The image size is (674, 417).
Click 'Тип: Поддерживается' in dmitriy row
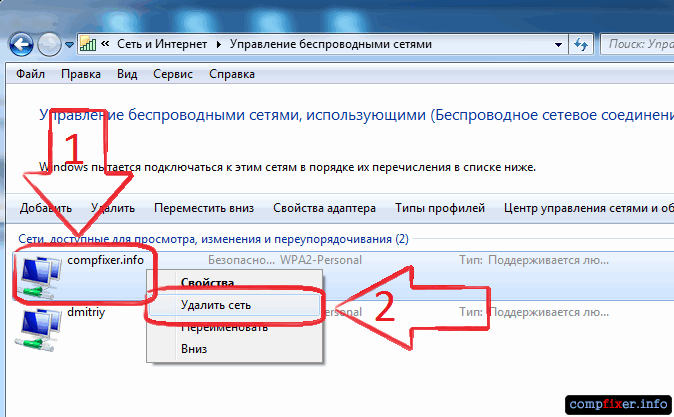click(534, 312)
